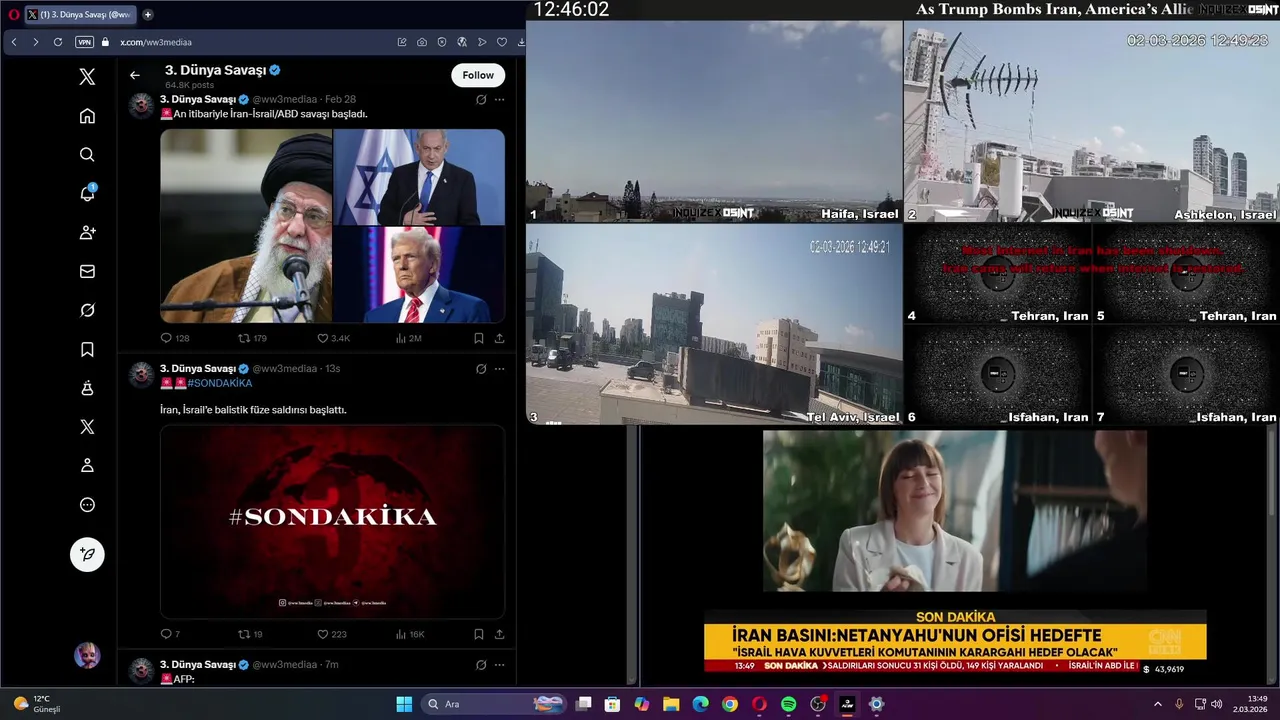Expand the system tray hidden icons chevron
Viewport: 1280px width, 720px height.
coord(1158,704)
